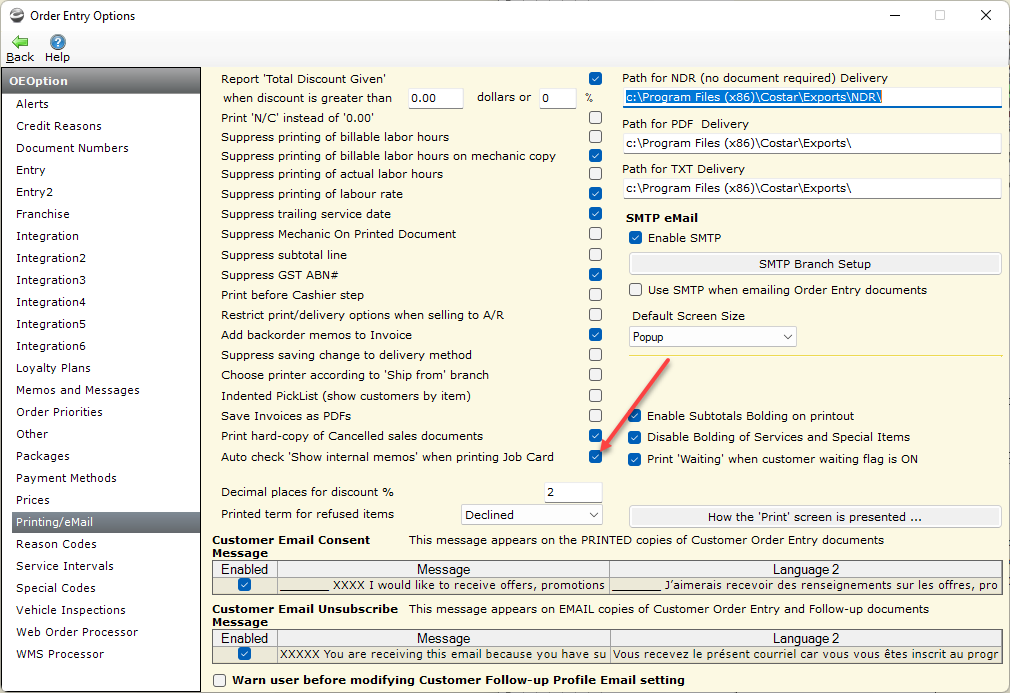Select the Loyalty Plans list item

[53, 368]
